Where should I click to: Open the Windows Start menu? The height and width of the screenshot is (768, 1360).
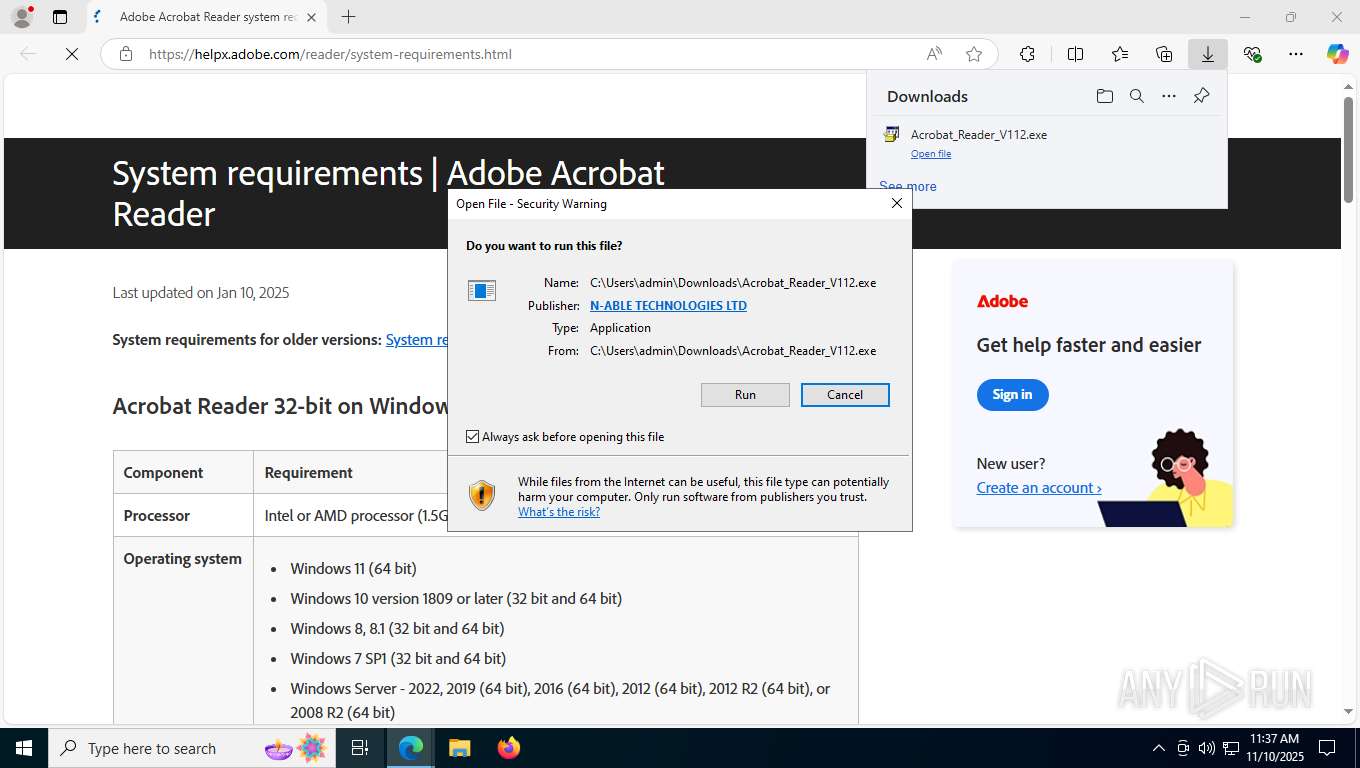pos(24,748)
